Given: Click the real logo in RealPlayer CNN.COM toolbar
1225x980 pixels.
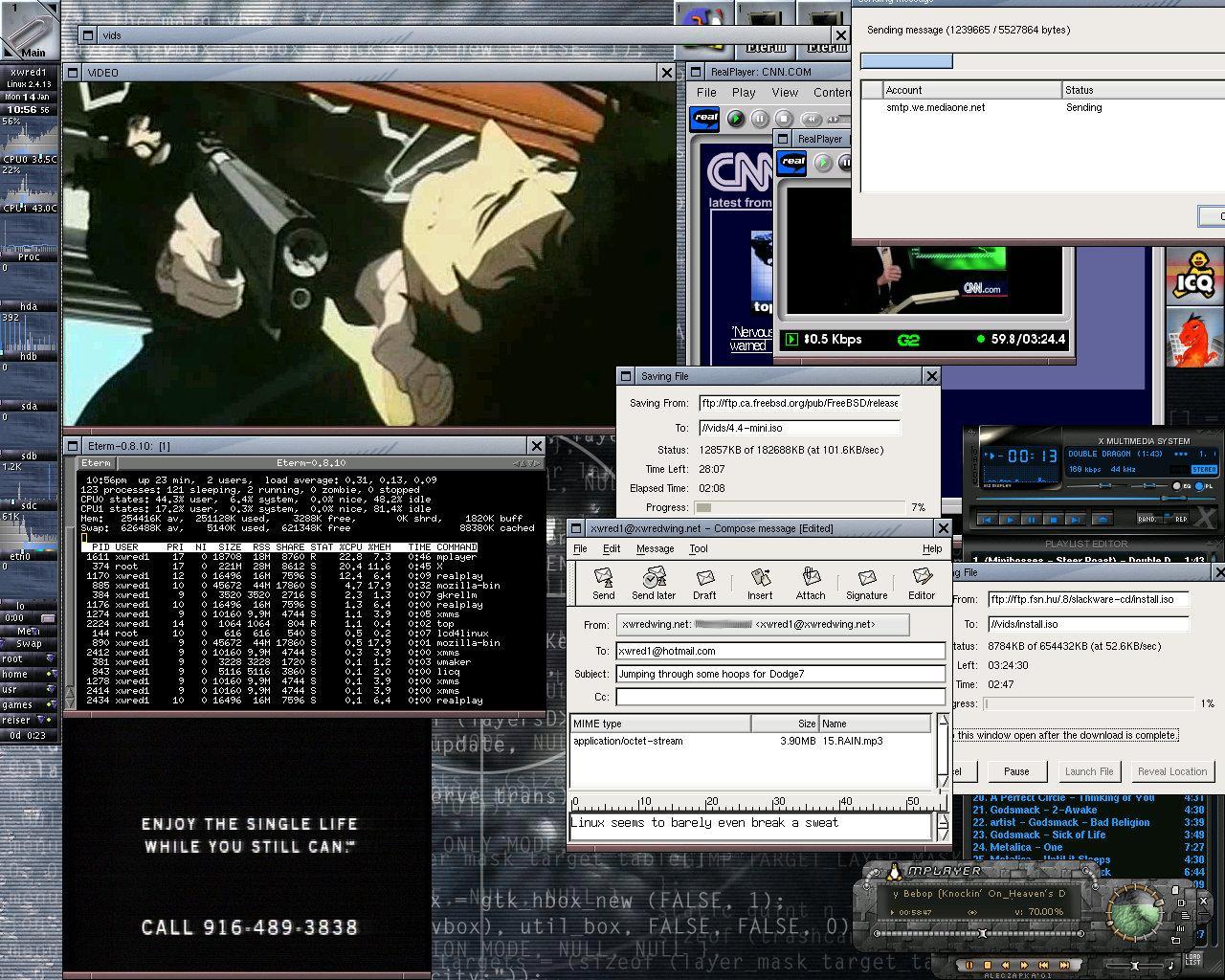Looking at the screenshot, I should (x=705, y=119).
